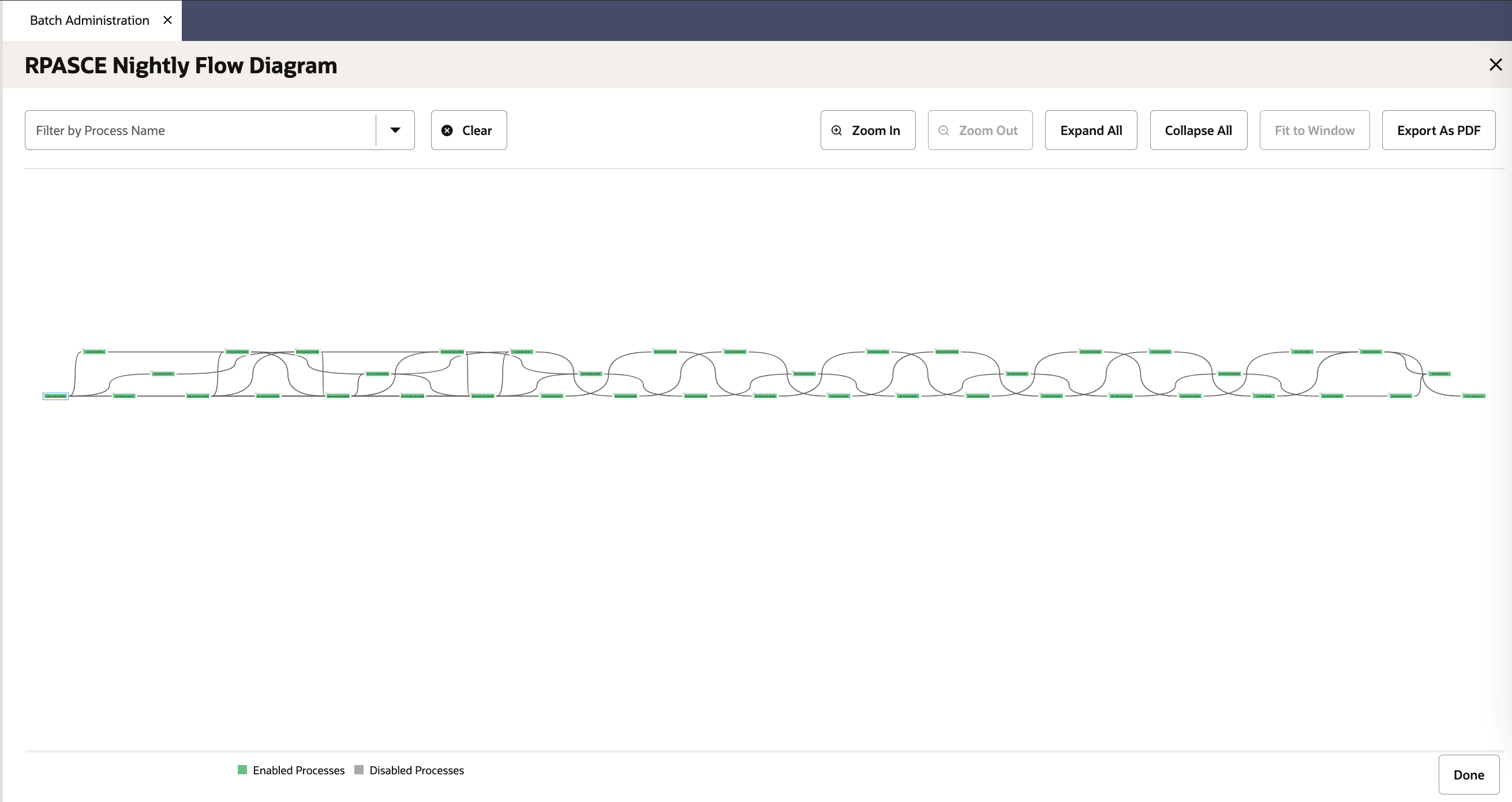Export the diagram as PDF
This screenshot has width=1512, height=802.
point(1438,130)
